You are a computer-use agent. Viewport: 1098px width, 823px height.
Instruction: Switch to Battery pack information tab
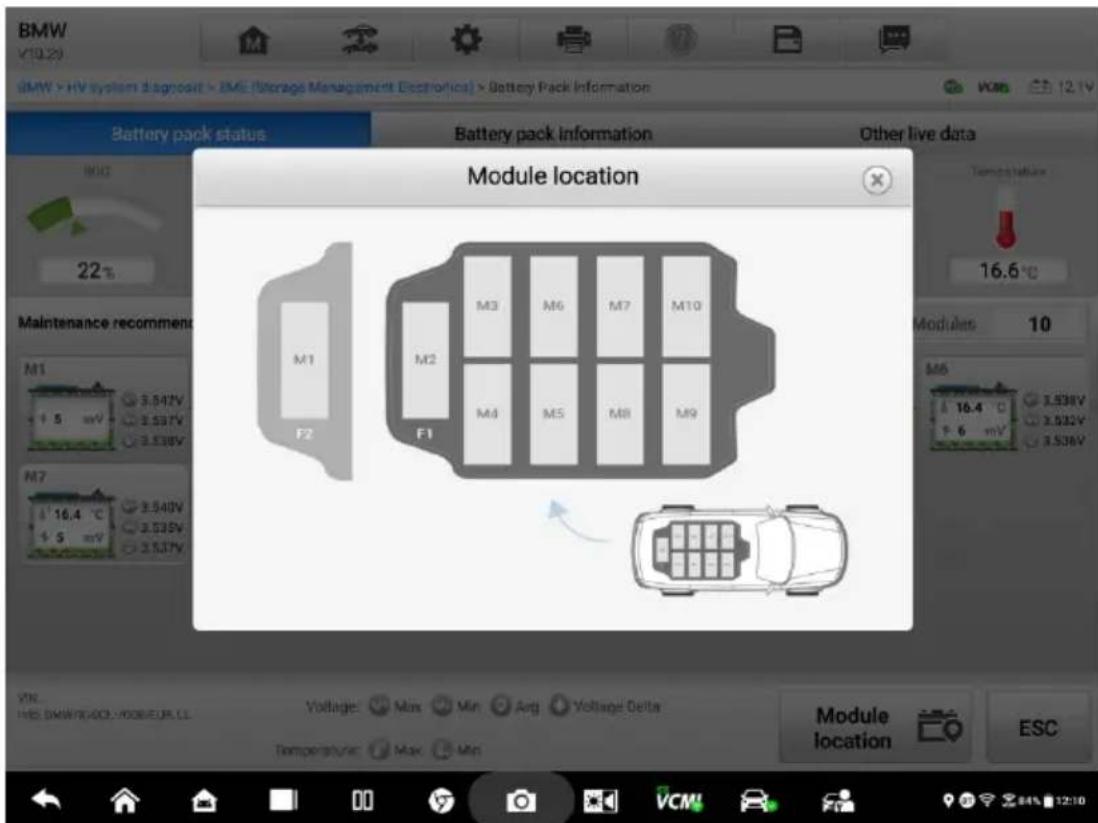pos(553,134)
